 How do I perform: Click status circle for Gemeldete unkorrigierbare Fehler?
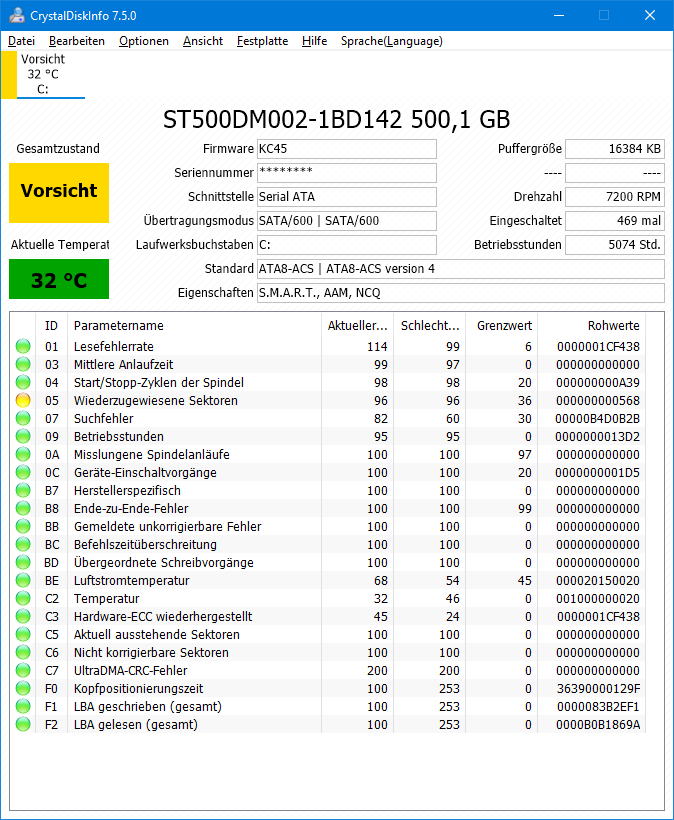(x=23, y=526)
